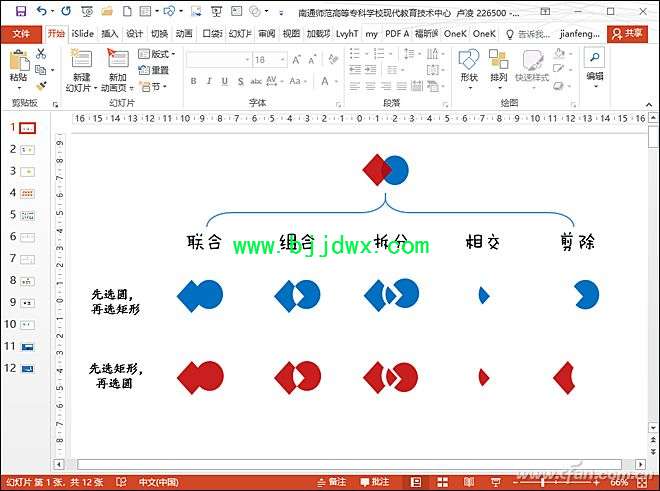Open the 节 section dropdown
This screenshot has width=660, height=491.
(153, 87)
